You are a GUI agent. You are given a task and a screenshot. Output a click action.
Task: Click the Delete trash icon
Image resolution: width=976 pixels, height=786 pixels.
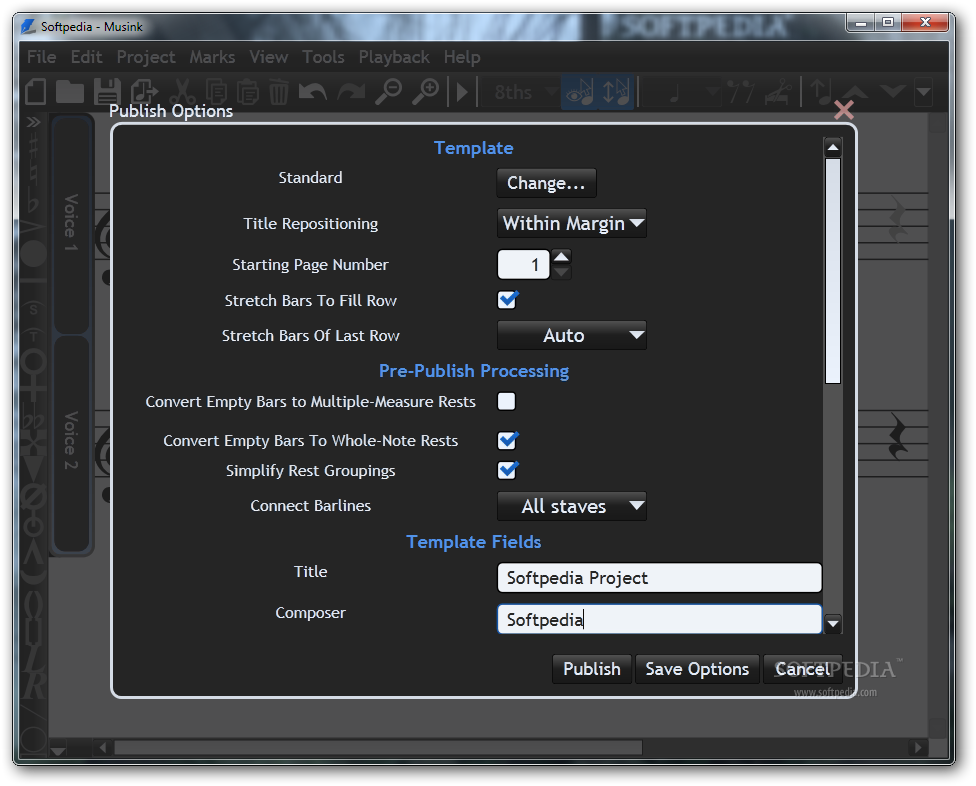[279, 92]
